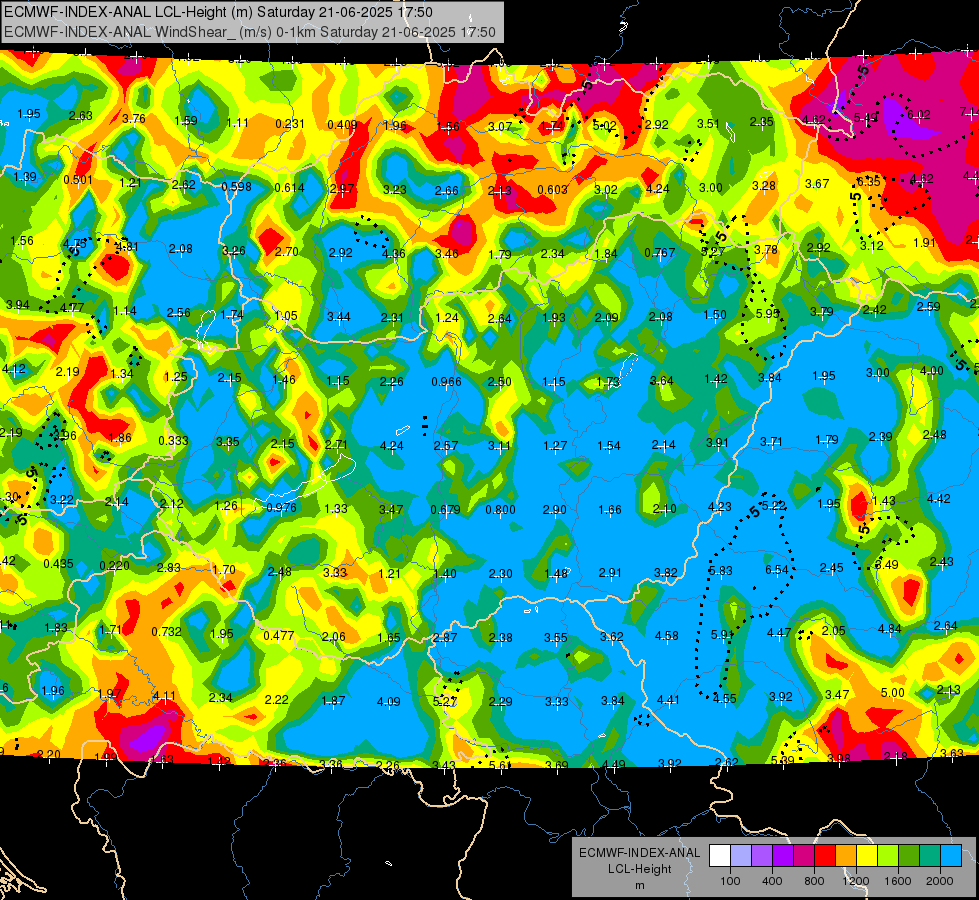Click the 0.767 wind shear value
Image resolution: width=979 pixels, height=900 pixels.
[660, 252]
